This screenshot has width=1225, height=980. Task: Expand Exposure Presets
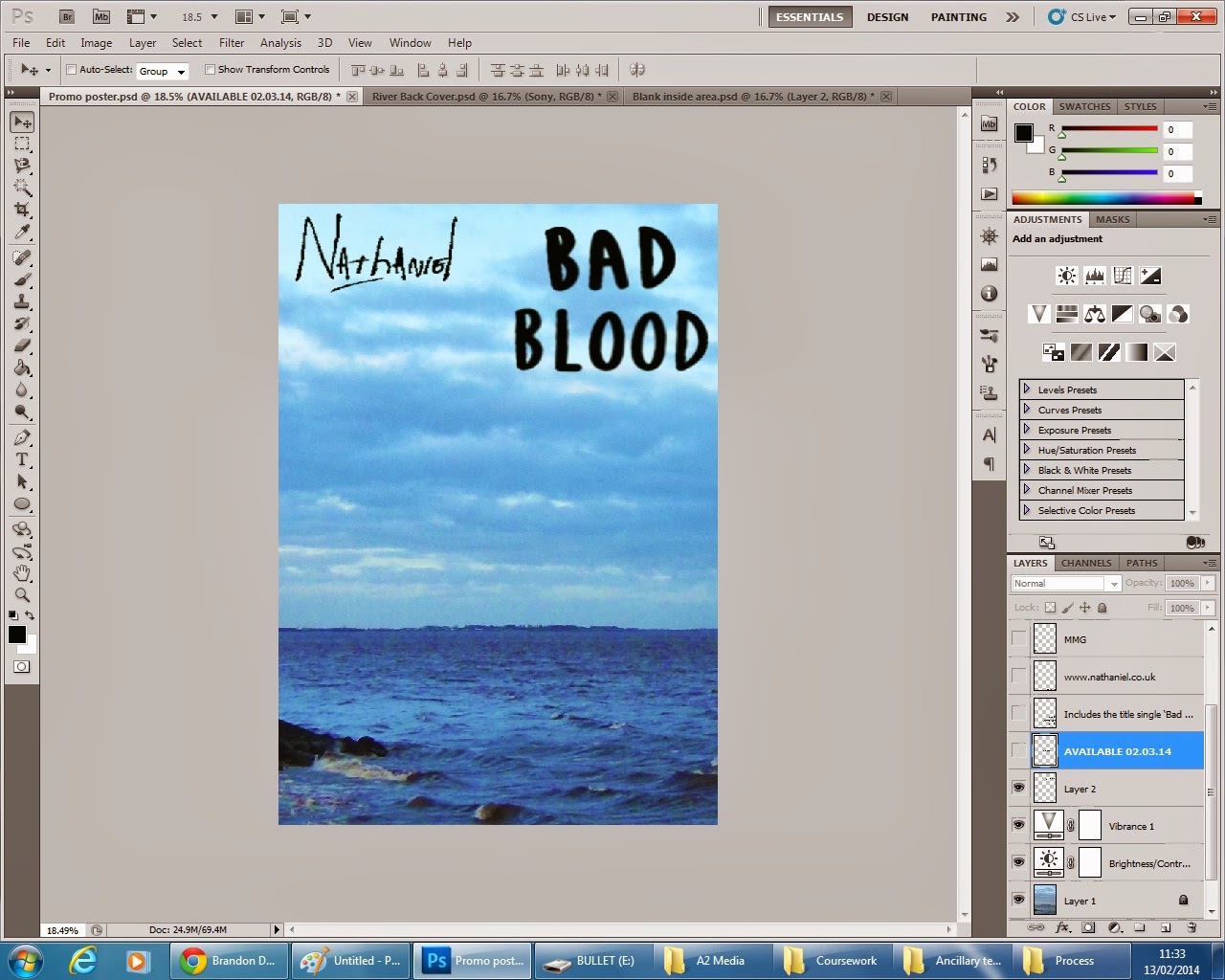(x=1026, y=430)
